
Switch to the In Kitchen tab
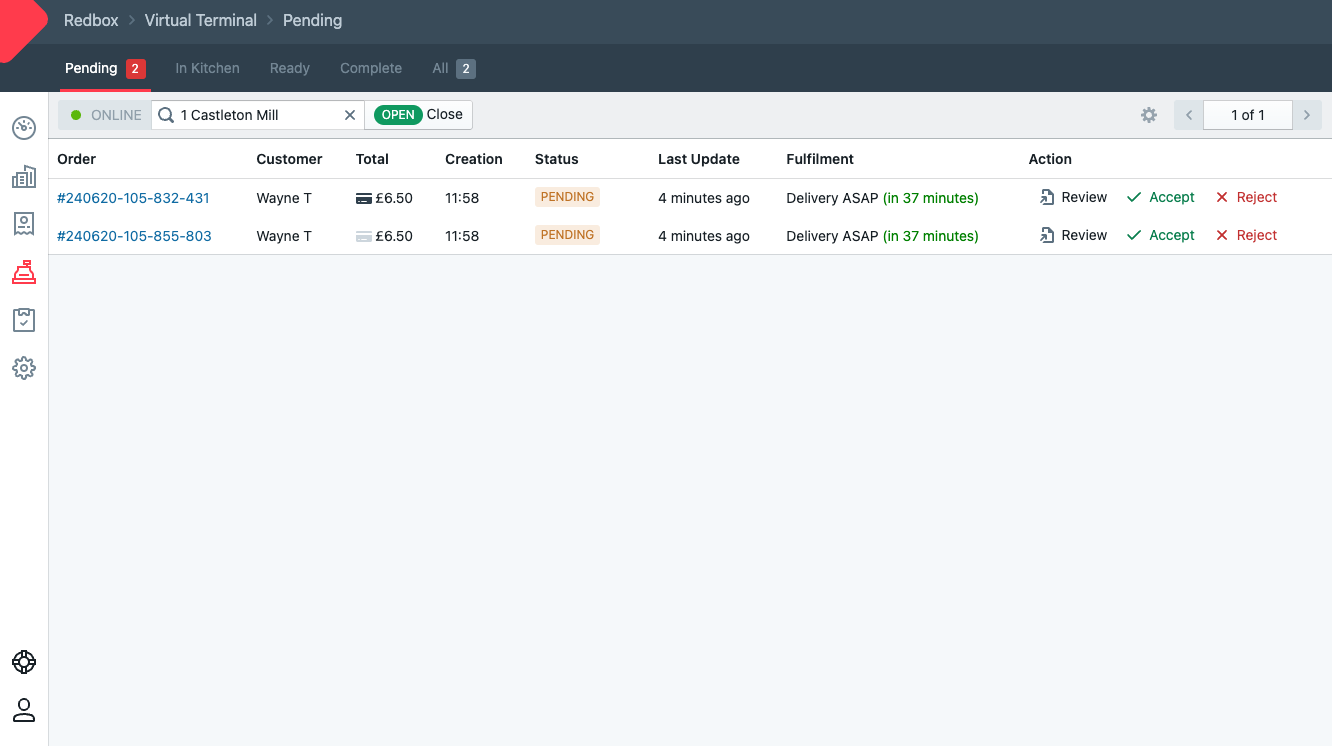(x=207, y=67)
